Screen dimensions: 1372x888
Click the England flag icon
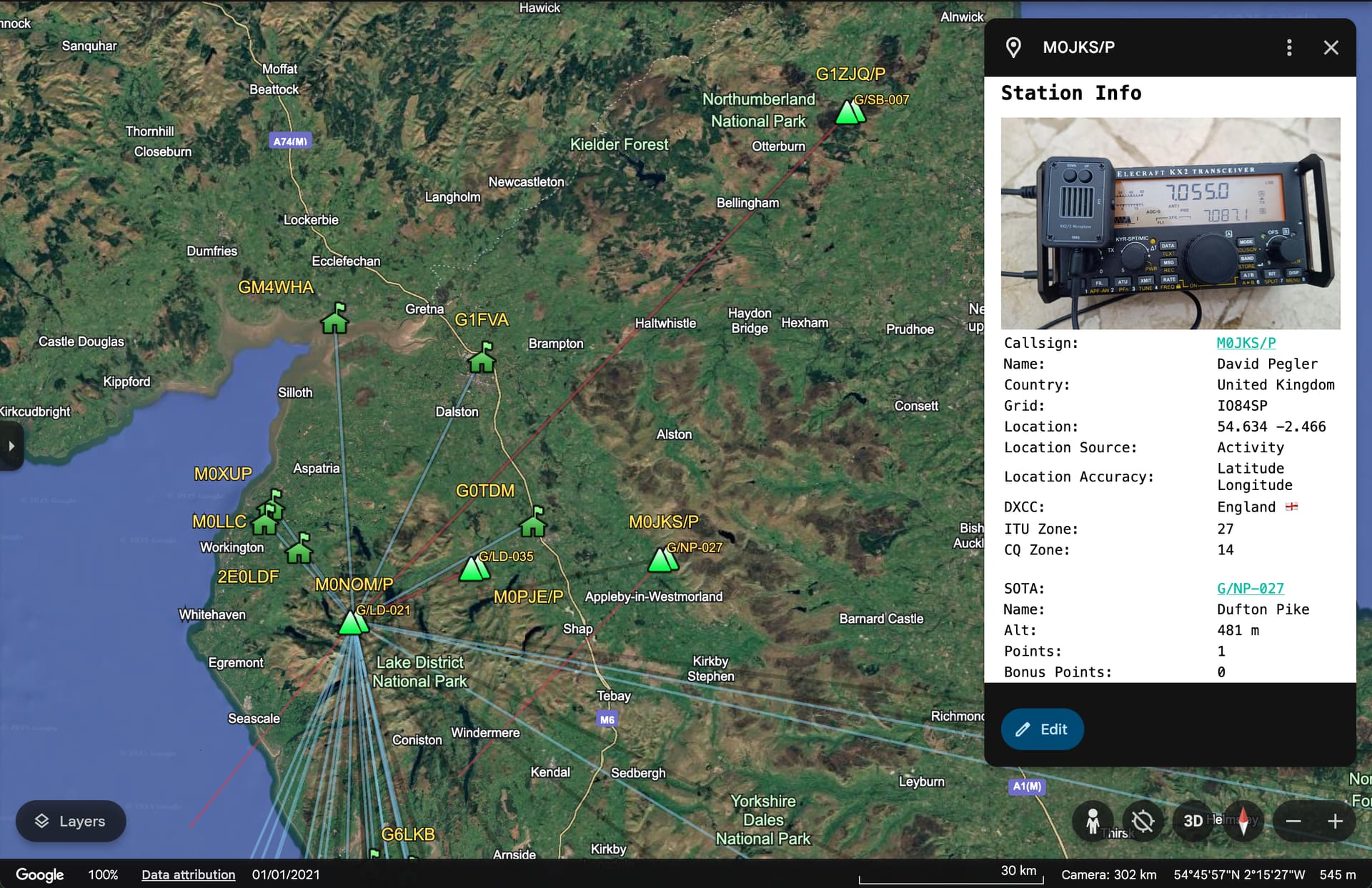pyautogui.click(x=1292, y=507)
